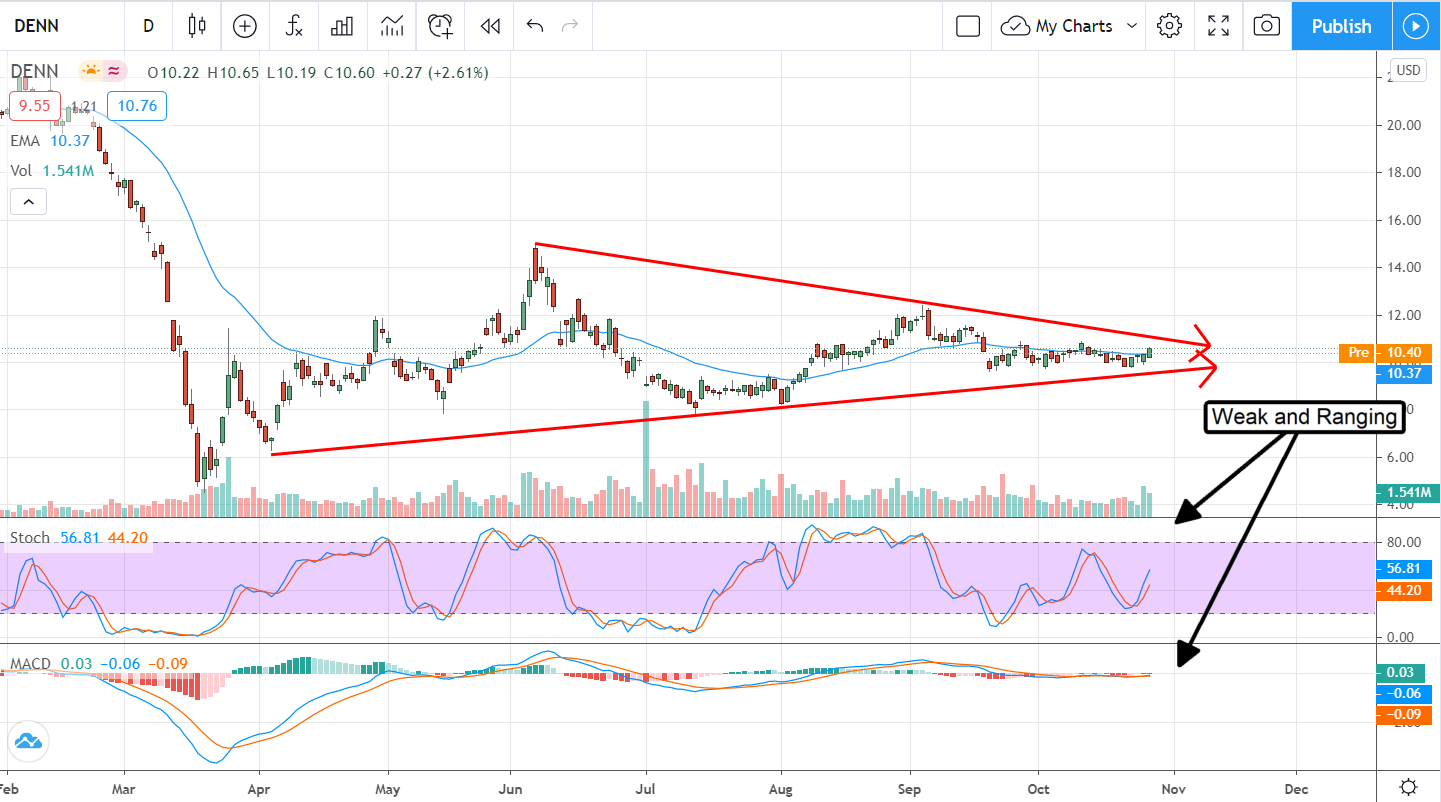This screenshot has height=802, width=1441.
Task: Open the axis settings gear at bottom right
Action: 1408,786
